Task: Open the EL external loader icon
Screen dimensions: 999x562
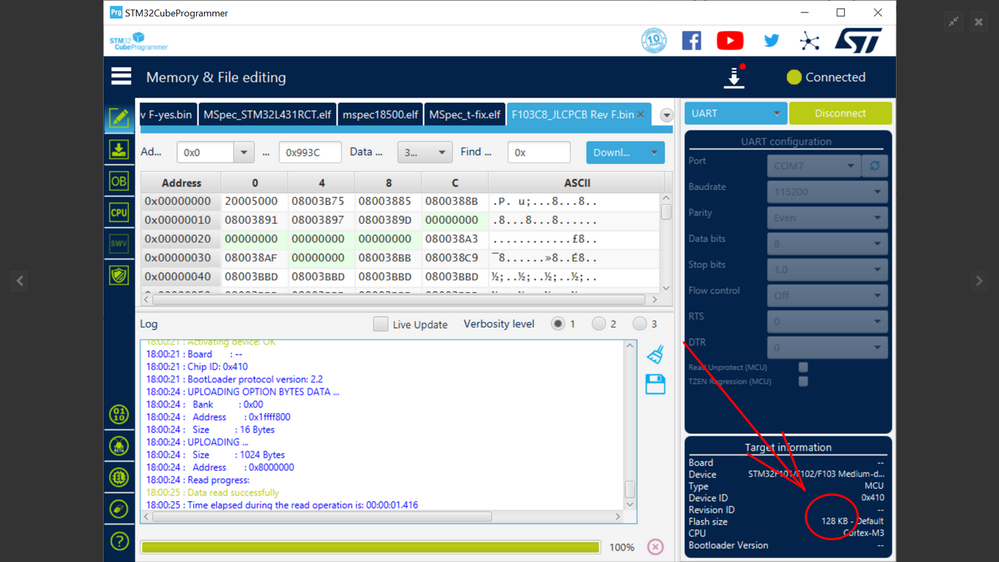Action: click(119, 477)
